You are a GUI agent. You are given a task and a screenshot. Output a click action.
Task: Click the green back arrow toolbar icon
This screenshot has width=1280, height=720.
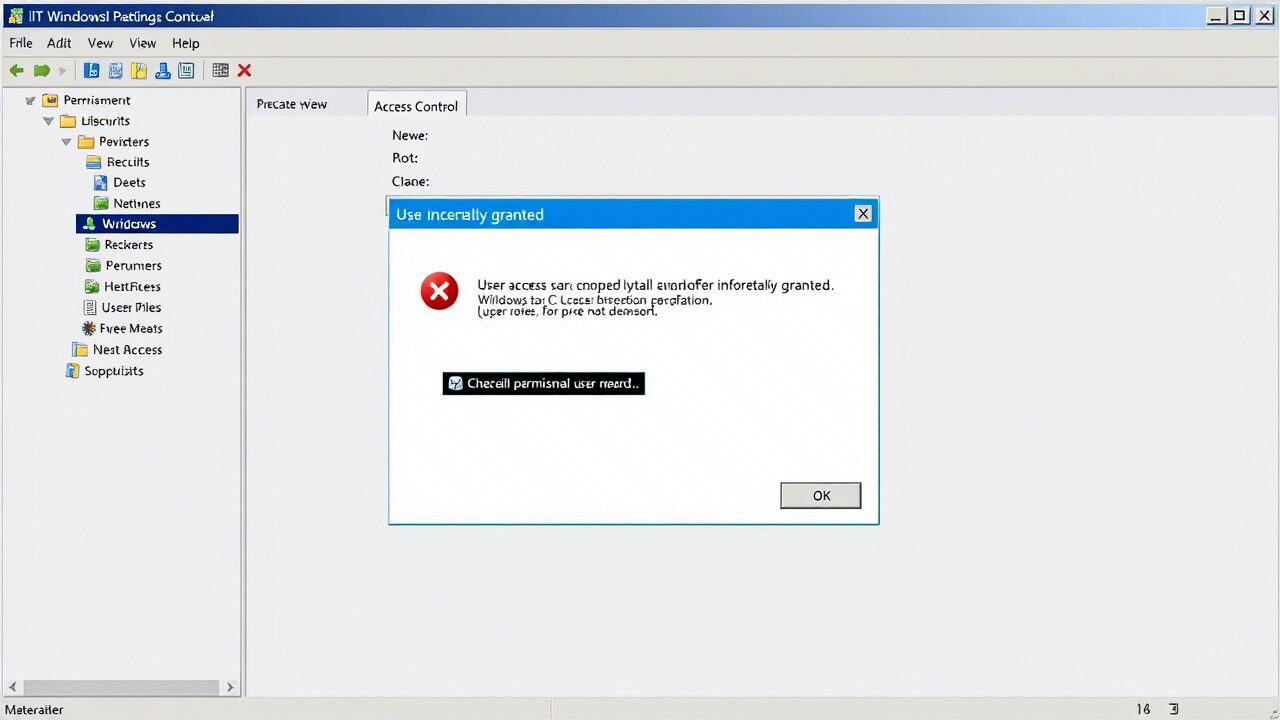pyautogui.click(x=16, y=71)
